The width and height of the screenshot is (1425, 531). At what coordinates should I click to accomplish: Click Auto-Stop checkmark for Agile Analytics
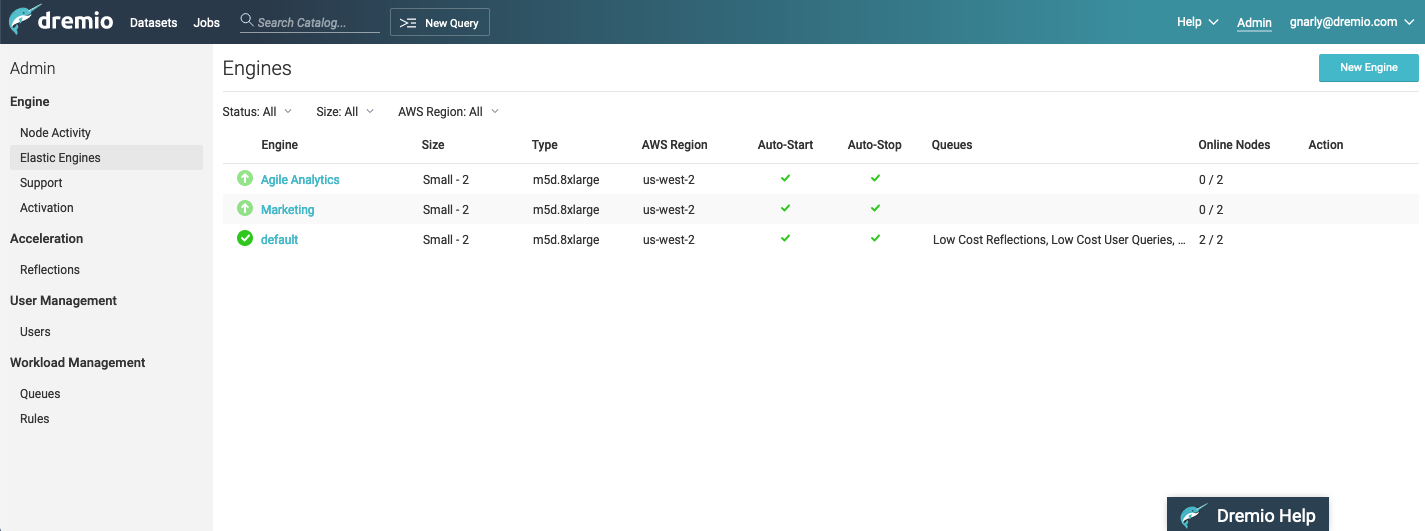point(875,179)
